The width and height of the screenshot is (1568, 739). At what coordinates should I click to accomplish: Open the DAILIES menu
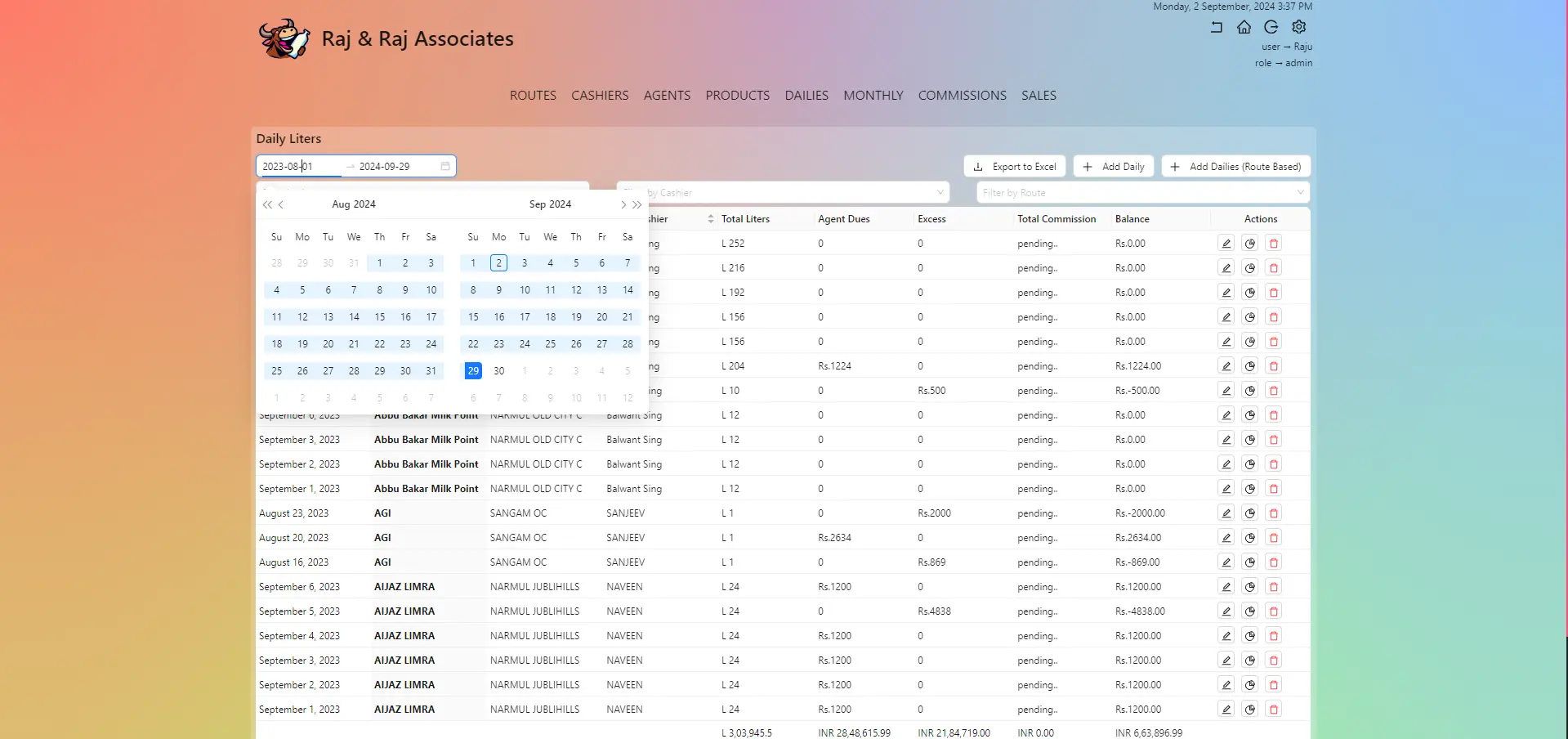pyautogui.click(x=806, y=96)
